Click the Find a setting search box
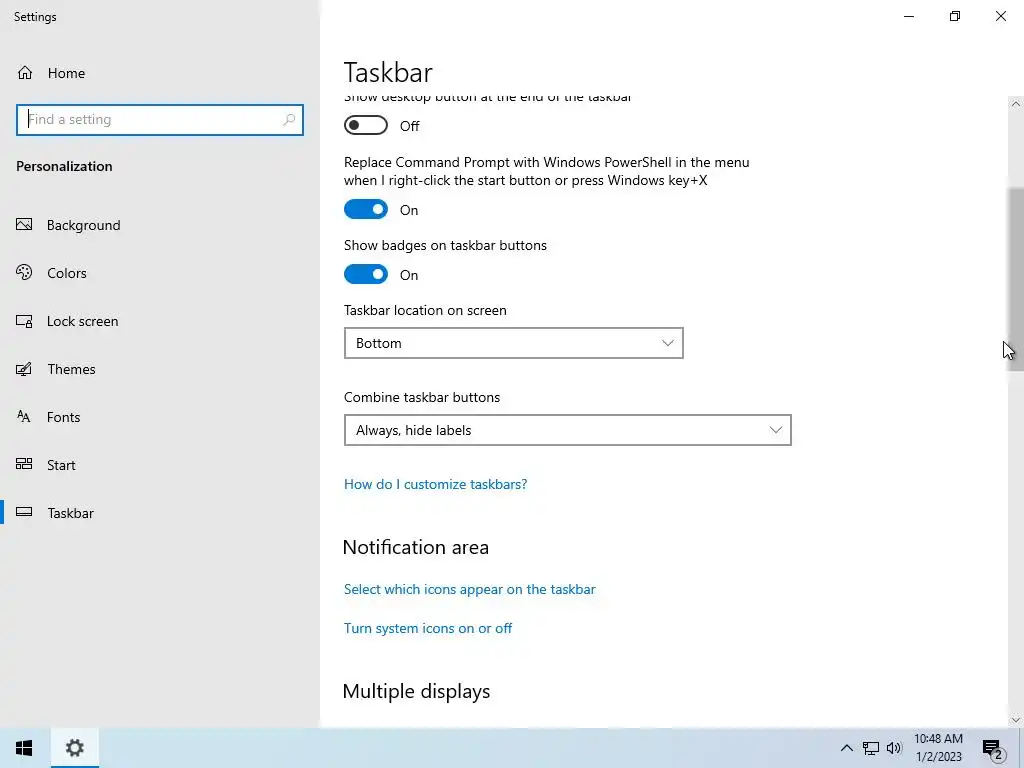 point(160,120)
